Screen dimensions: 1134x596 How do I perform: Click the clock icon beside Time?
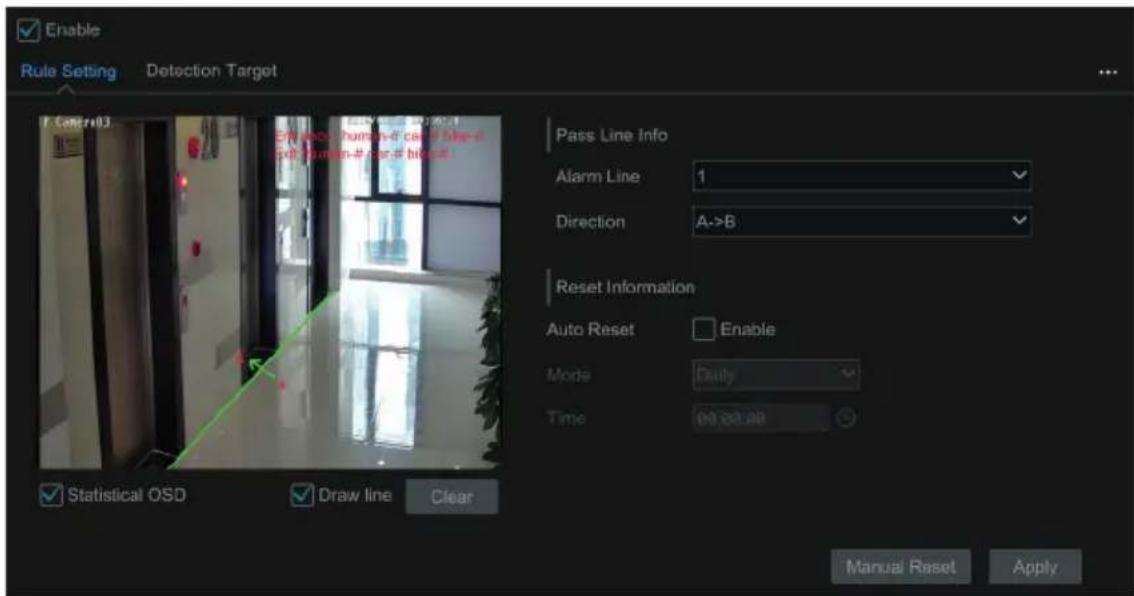click(x=846, y=418)
